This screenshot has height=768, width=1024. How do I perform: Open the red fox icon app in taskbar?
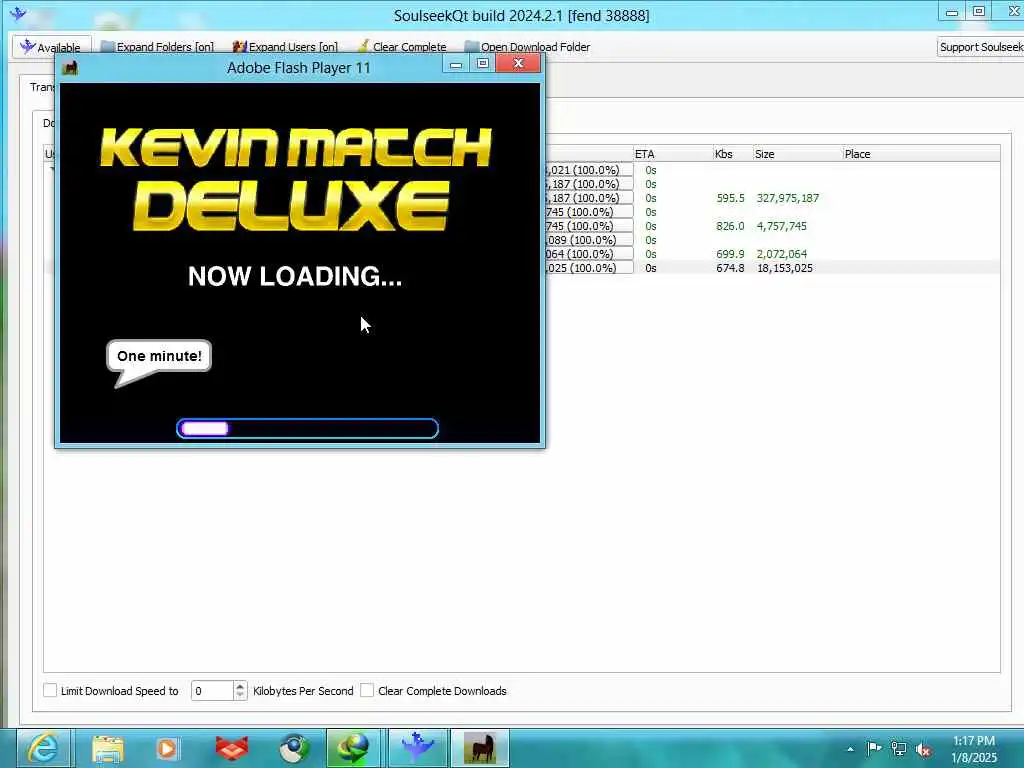[x=232, y=748]
